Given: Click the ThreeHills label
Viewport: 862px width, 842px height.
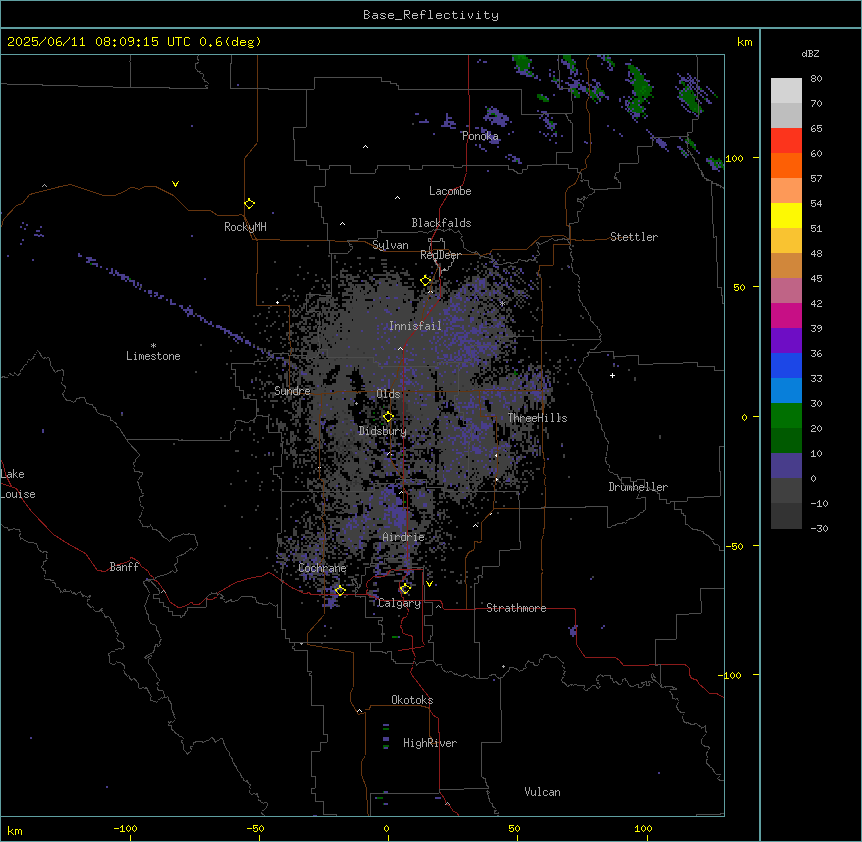Looking at the screenshot, I should click(x=537, y=418).
